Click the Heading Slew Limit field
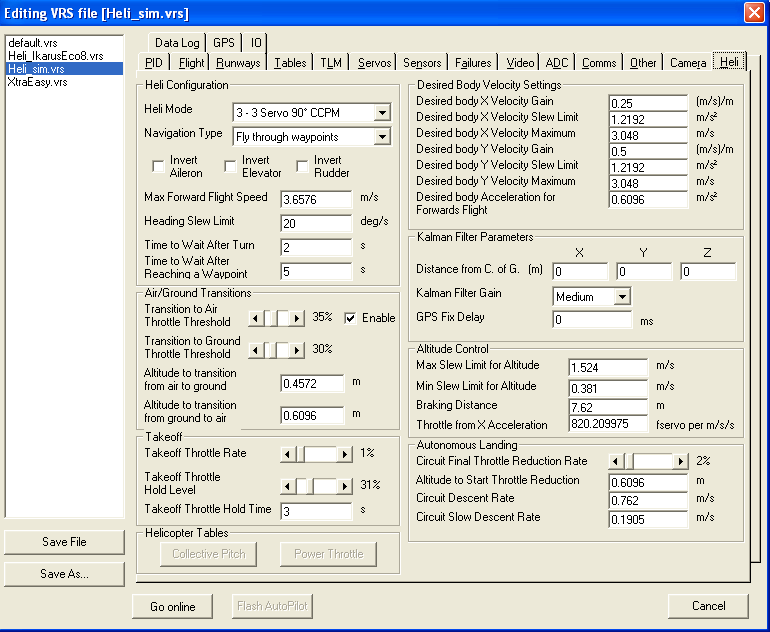Screen dimensions: 770x632 coord(316,223)
